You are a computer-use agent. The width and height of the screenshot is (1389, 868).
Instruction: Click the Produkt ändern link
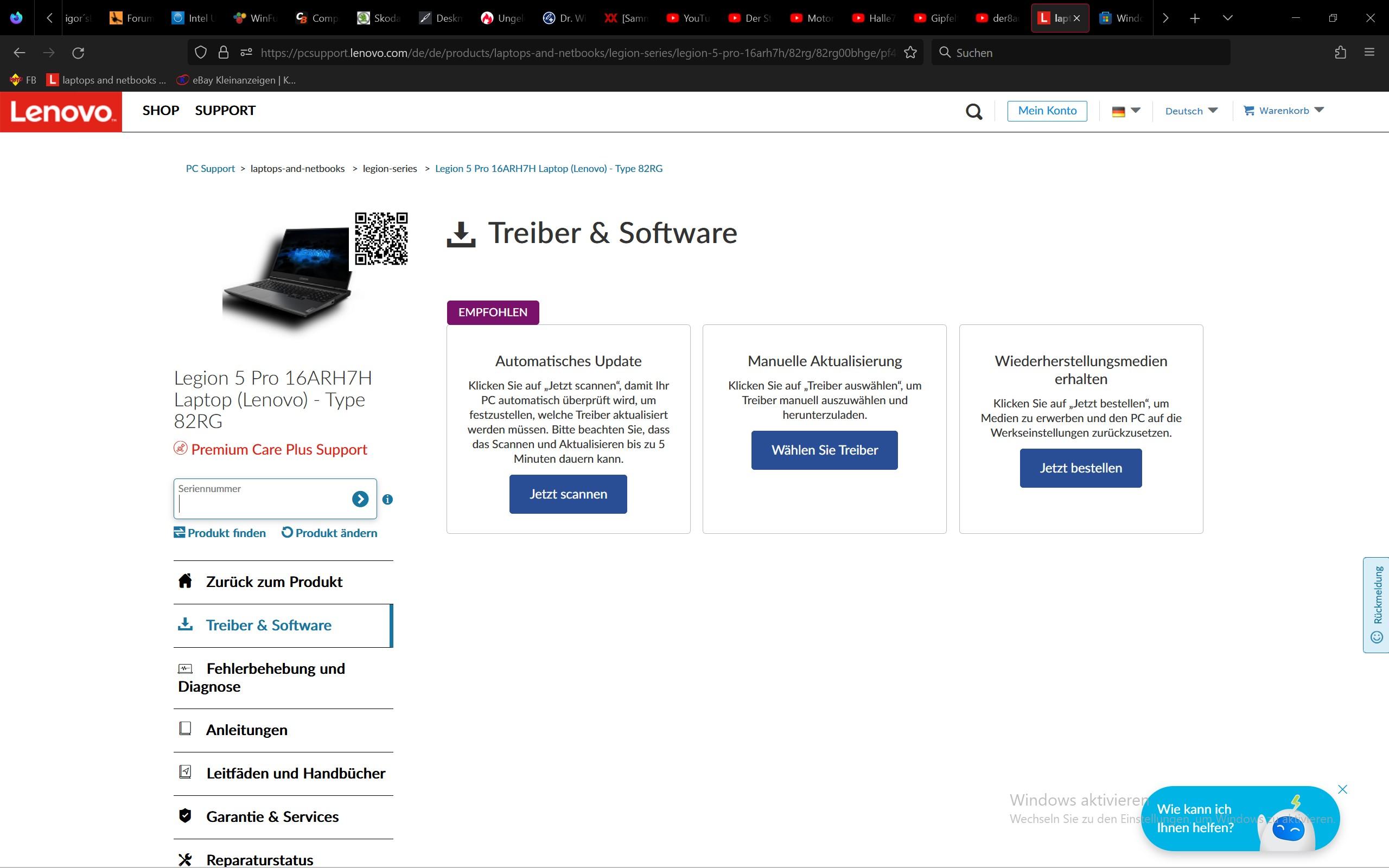(x=329, y=533)
